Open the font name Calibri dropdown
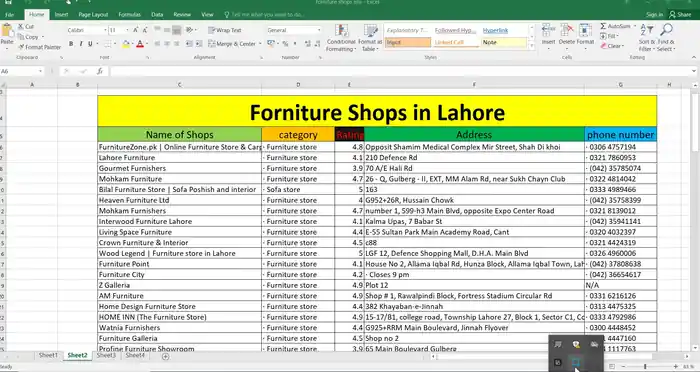700x372 pixels. tap(105, 30)
